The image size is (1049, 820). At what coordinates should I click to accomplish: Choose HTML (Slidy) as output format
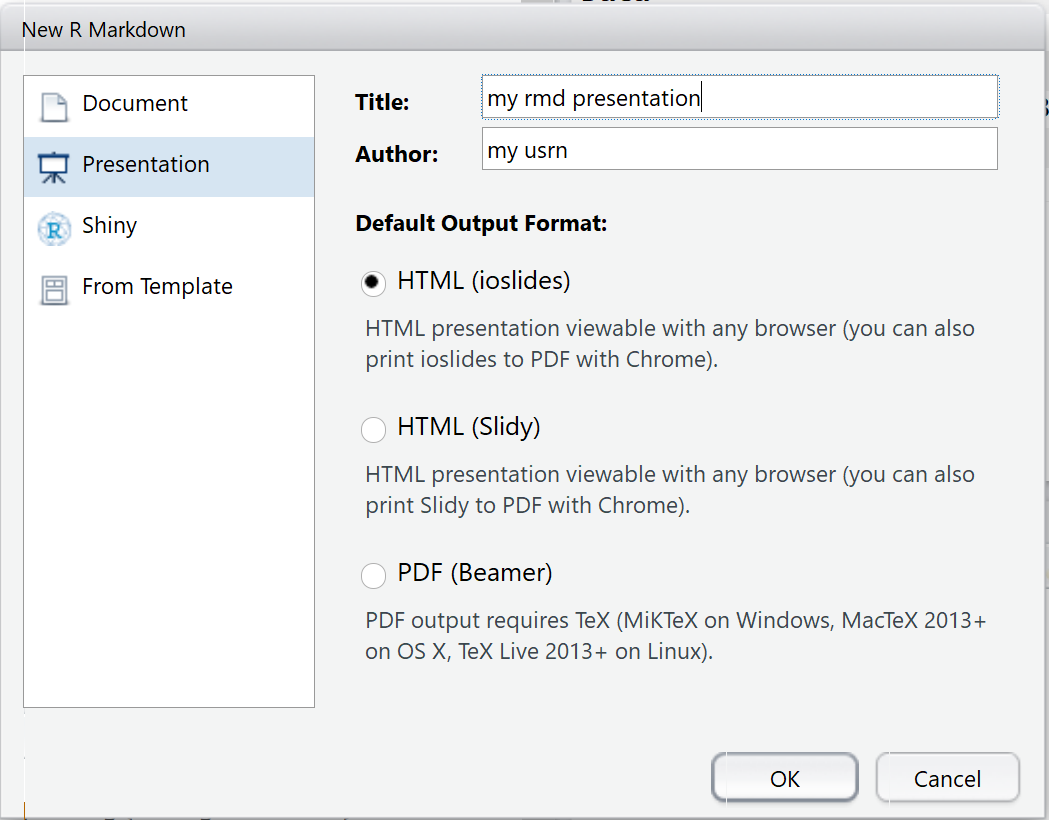[x=373, y=429]
